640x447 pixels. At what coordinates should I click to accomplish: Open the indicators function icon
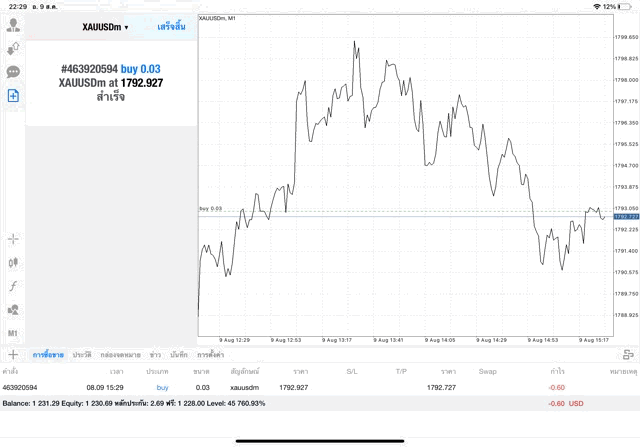click(x=13, y=286)
